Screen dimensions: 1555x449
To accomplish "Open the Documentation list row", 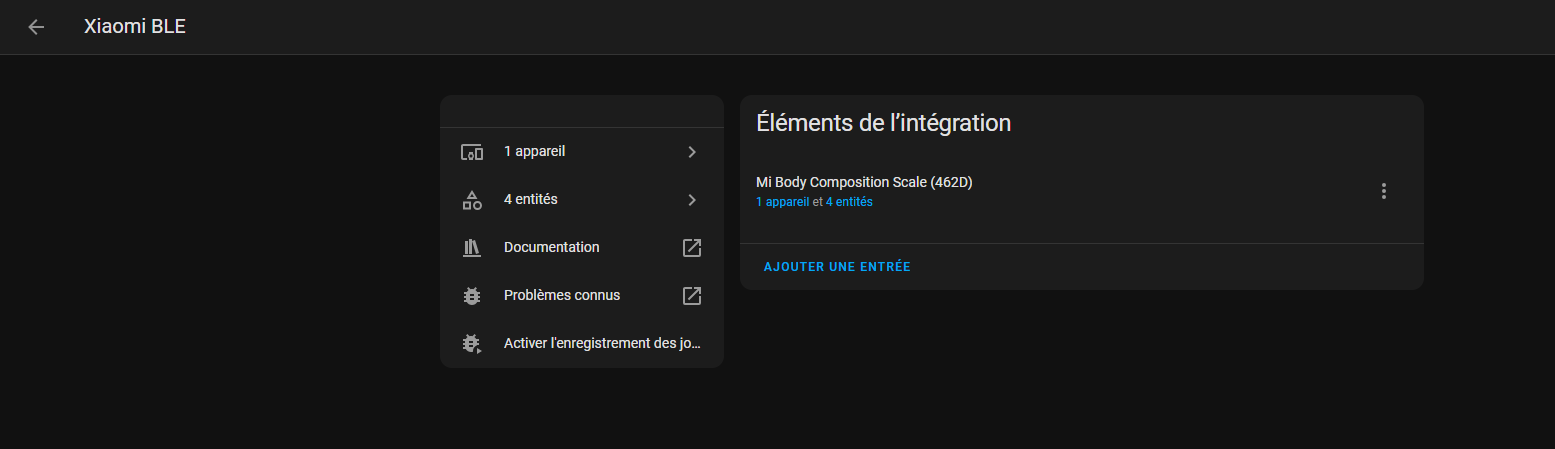I will (x=582, y=247).
